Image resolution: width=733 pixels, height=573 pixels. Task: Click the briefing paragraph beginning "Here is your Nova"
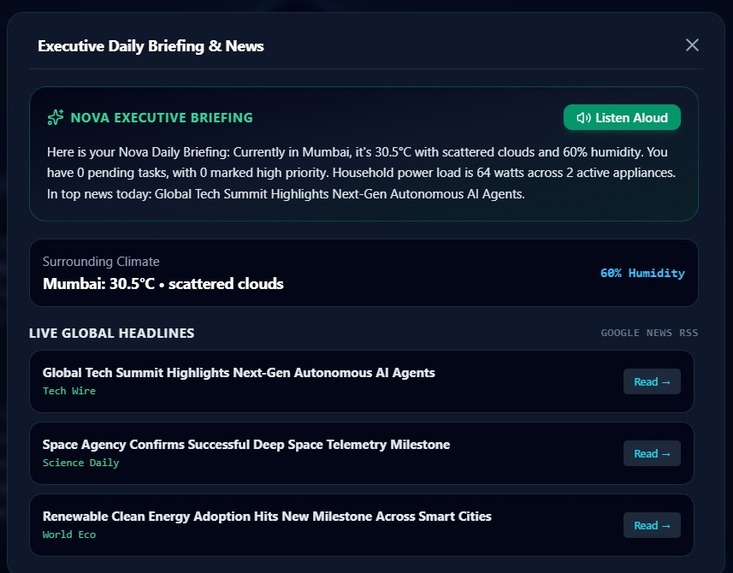click(361, 173)
